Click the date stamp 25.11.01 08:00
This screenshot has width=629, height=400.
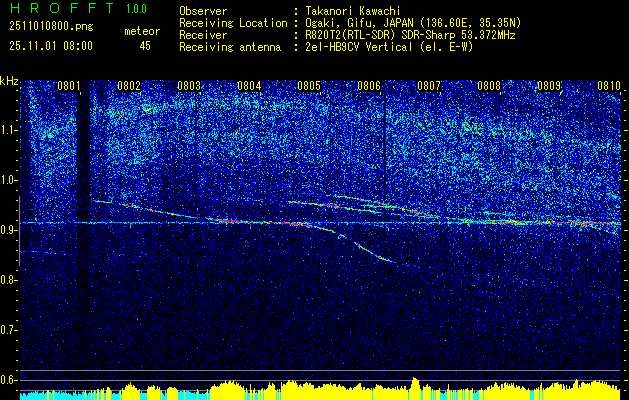(51, 46)
